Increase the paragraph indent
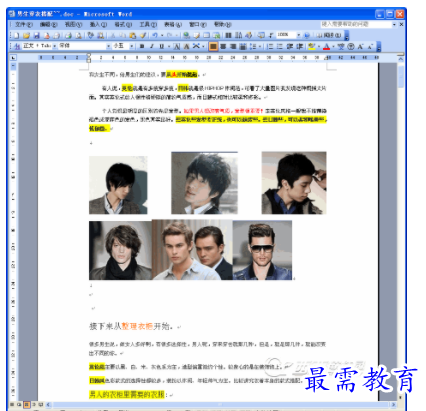This screenshot has height=411, width=426. 299,46
